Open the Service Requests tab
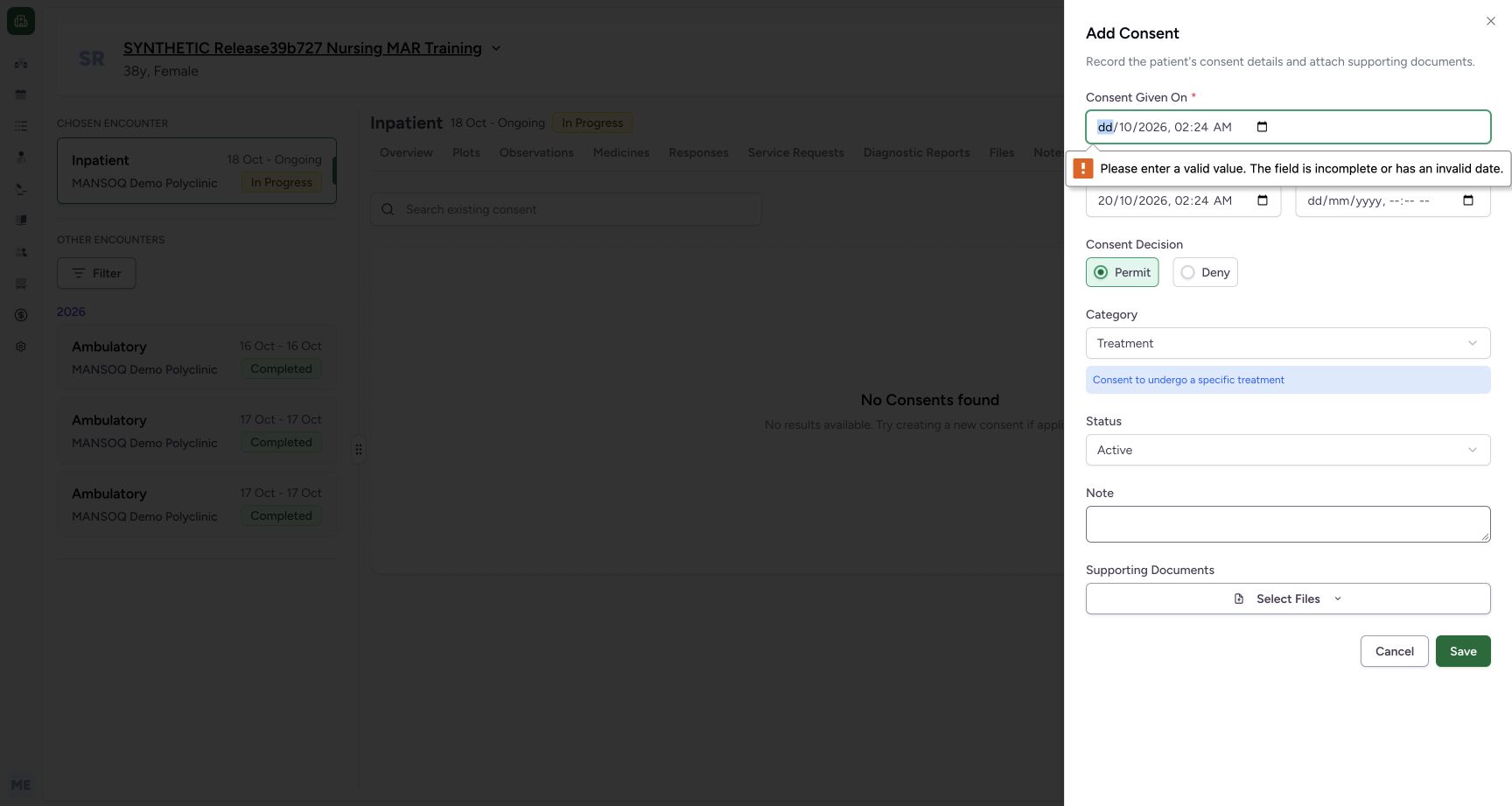 coord(796,152)
